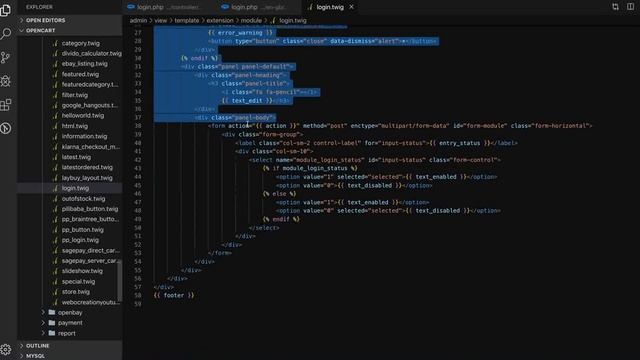The height and width of the screenshot is (360, 640).
Task: Open the sagepay_direct_car file
Action: [x=90, y=251]
